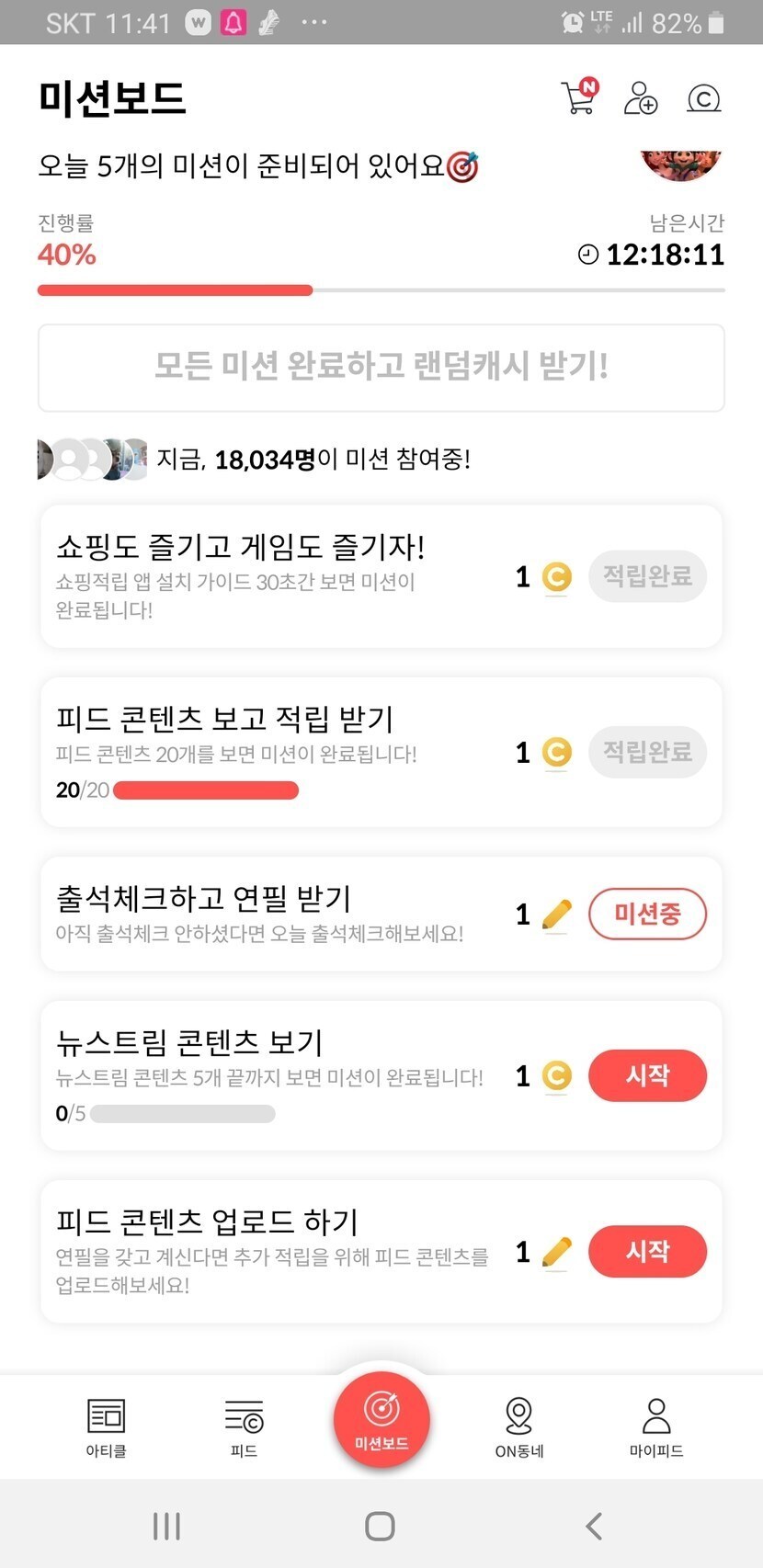Switch to the 피드 tab
The height and width of the screenshot is (1568, 763).
[x=244, y=1426]
